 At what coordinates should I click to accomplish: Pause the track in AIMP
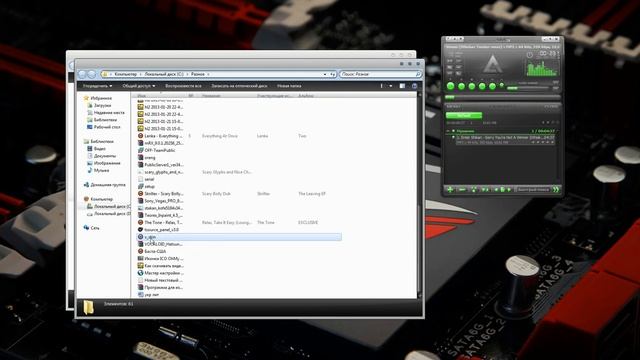461,86
